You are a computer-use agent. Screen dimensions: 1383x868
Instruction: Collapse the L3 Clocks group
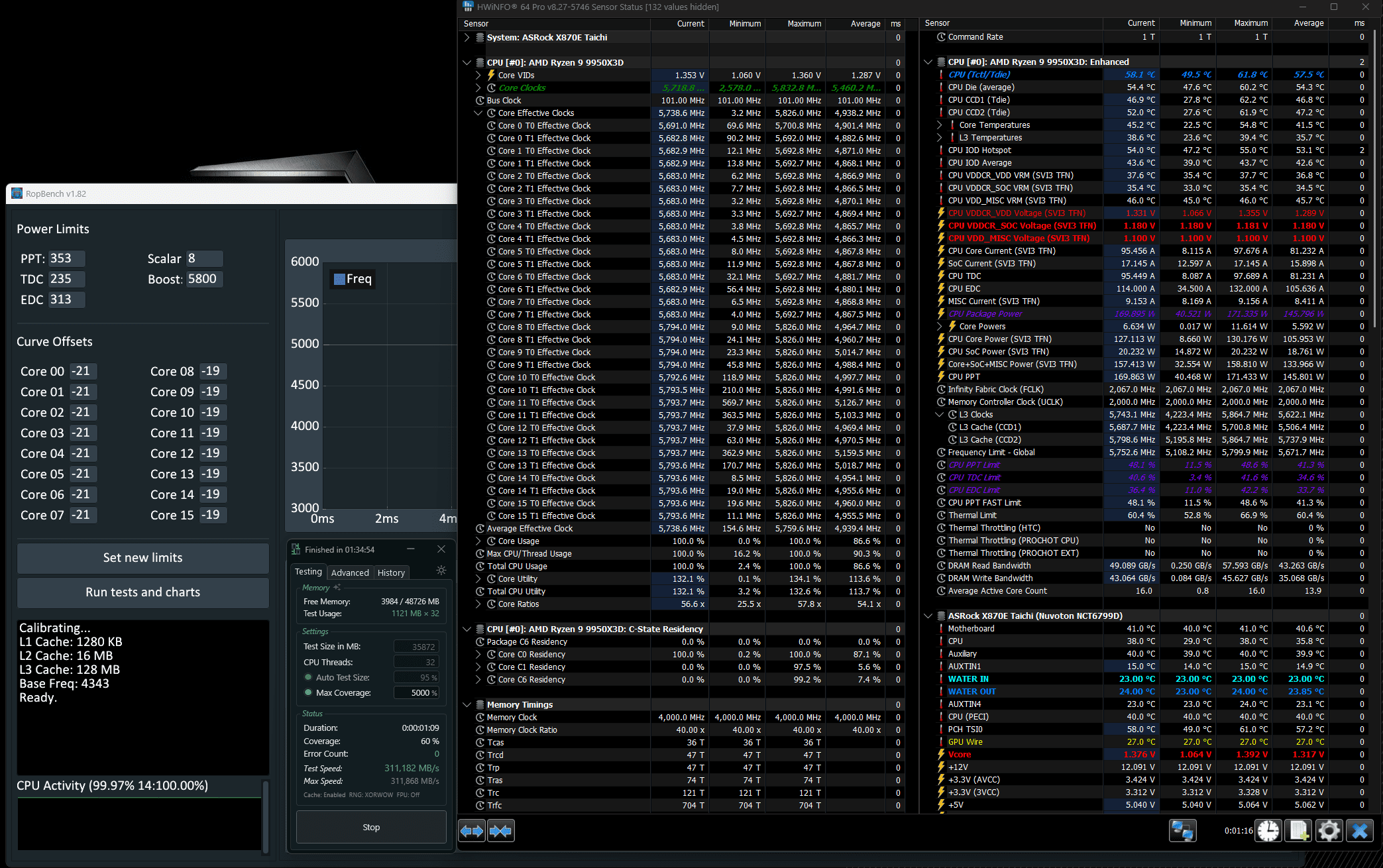point(939,415)
